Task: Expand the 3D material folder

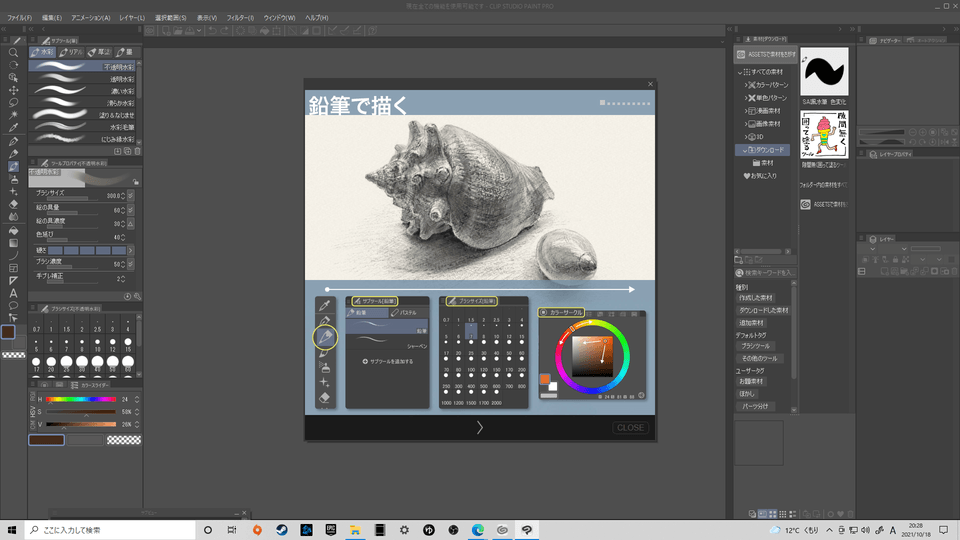Action: (746, 137)
